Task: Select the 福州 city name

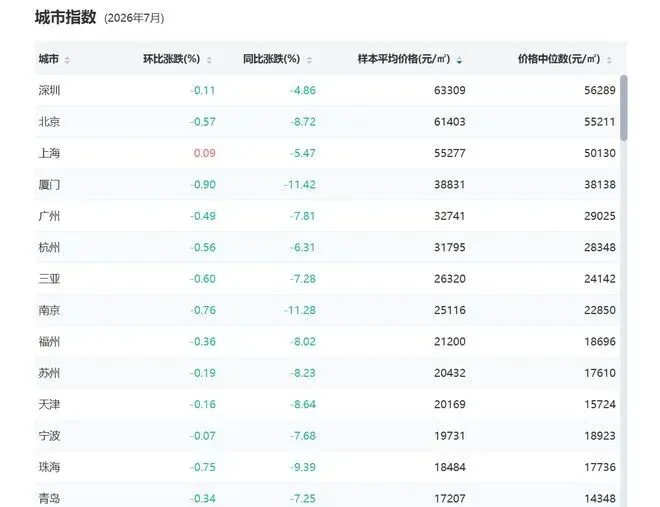Action: 49,342
